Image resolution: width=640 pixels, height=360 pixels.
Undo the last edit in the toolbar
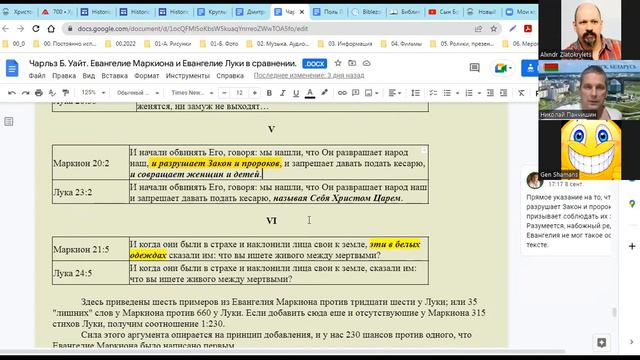12,93
